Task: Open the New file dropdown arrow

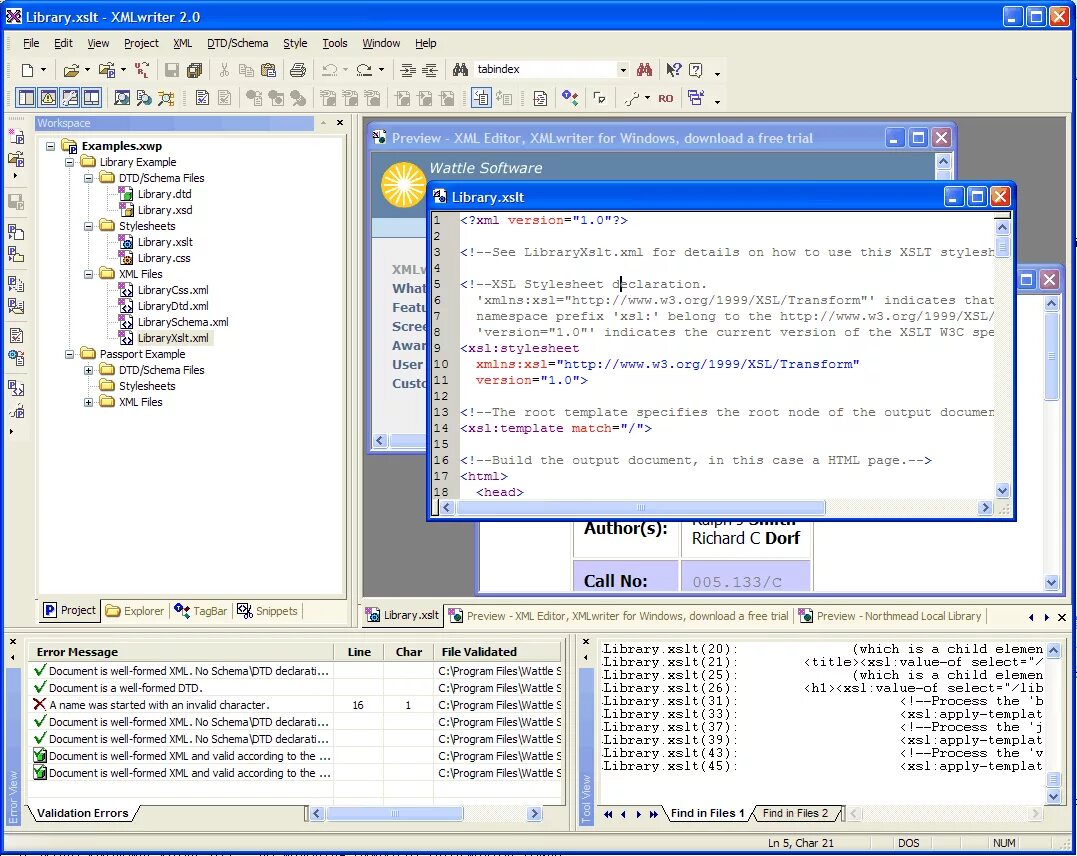Action: [x=43, y=70]
